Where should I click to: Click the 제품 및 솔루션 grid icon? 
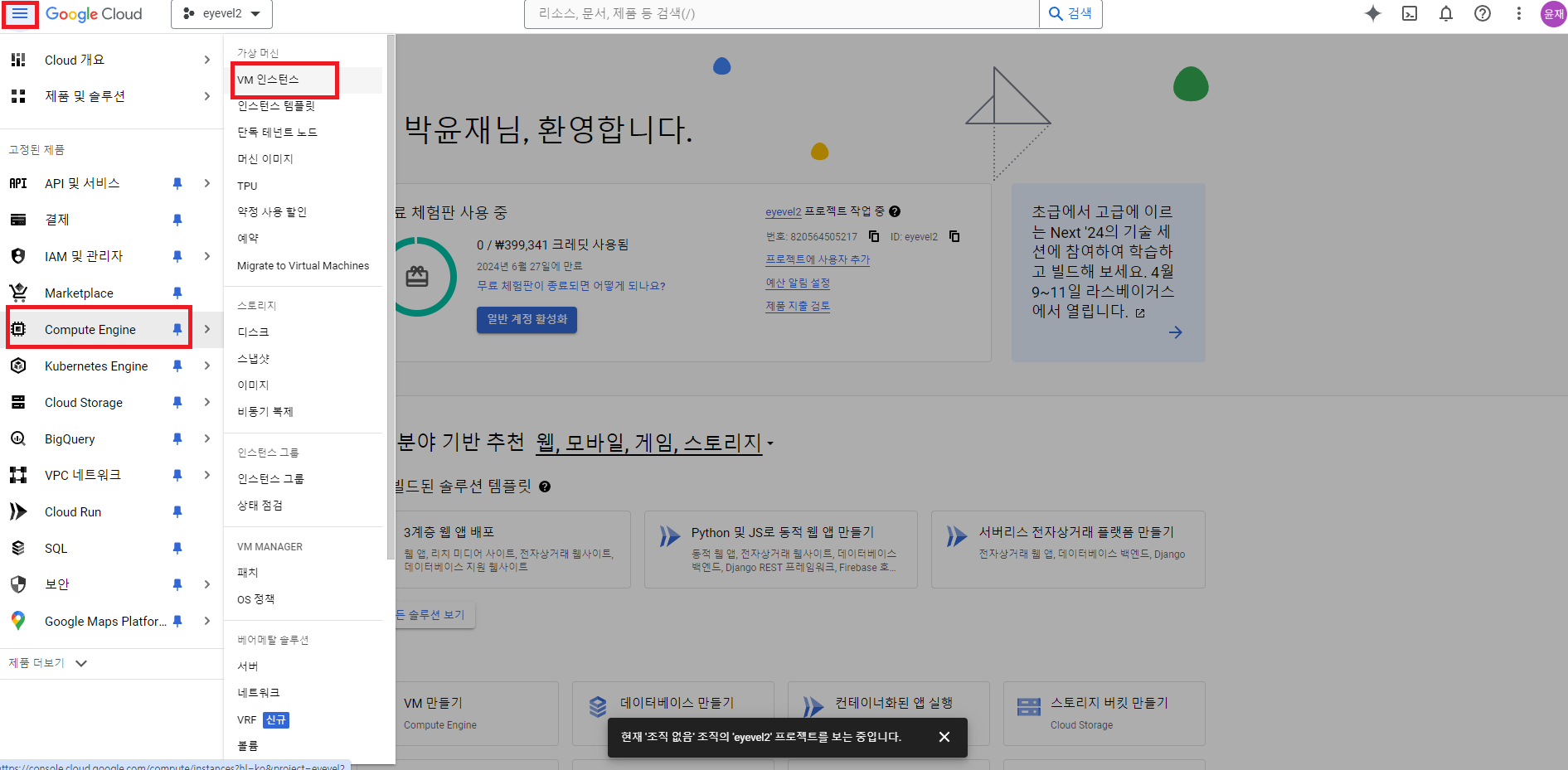click(18, 96)
